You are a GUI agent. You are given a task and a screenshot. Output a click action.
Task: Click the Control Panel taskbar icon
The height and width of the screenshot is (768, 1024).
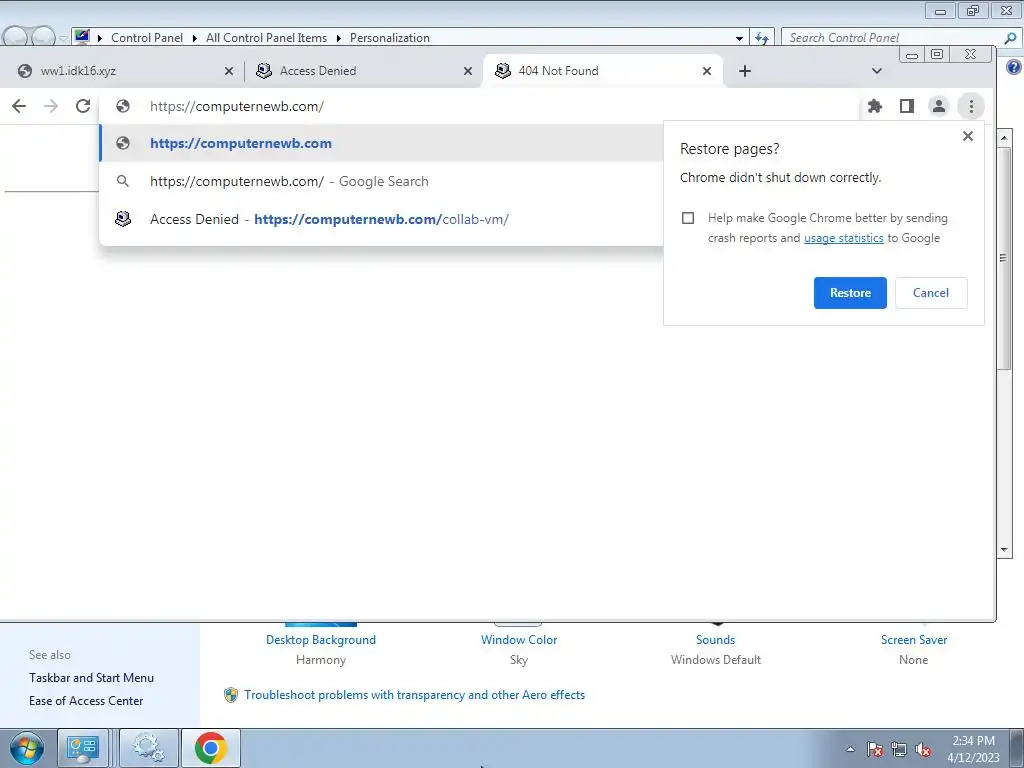coord(83,748)
